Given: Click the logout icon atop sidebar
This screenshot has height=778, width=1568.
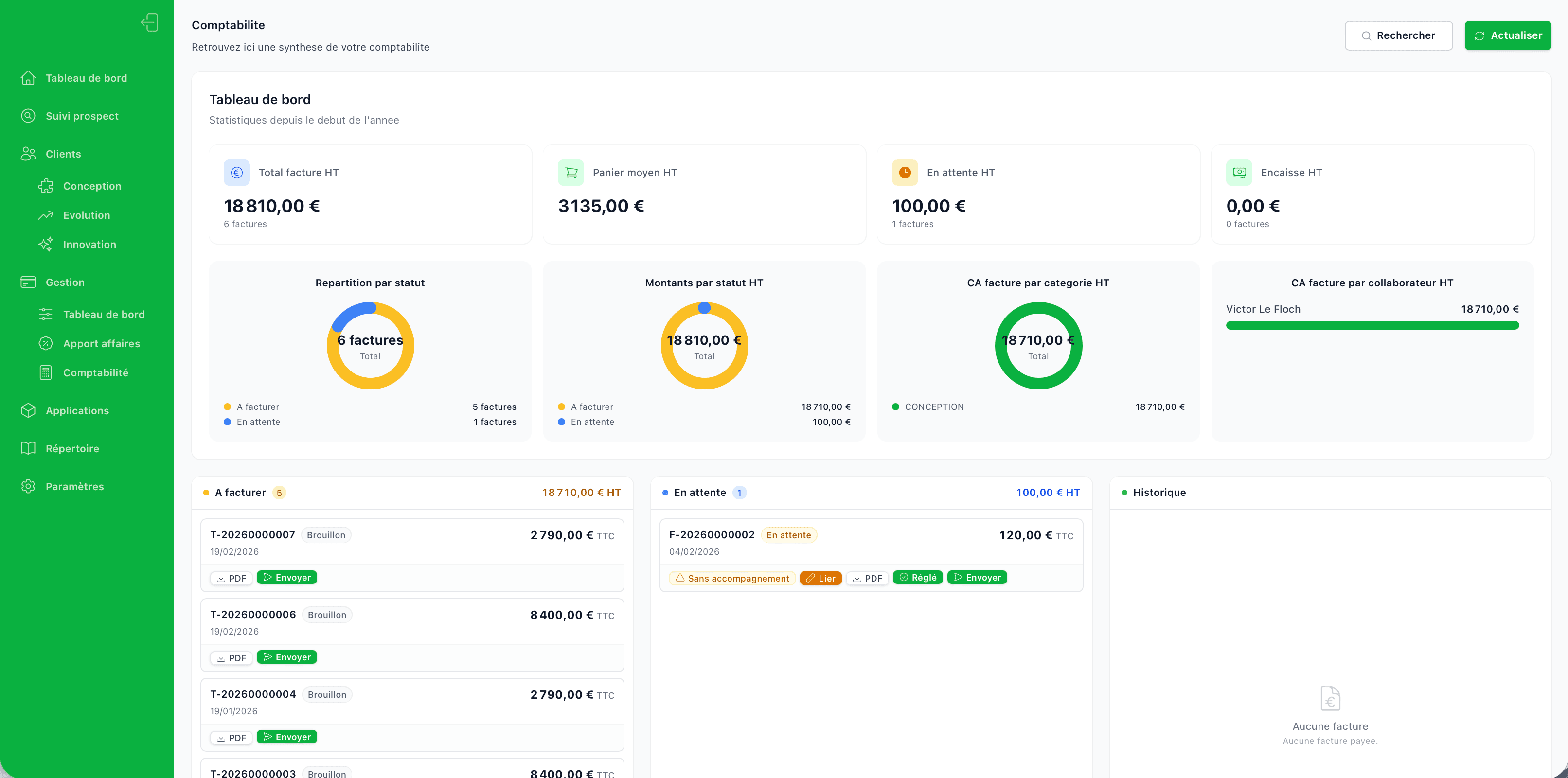Looking at the screenshot, I should tap(149, 22).
